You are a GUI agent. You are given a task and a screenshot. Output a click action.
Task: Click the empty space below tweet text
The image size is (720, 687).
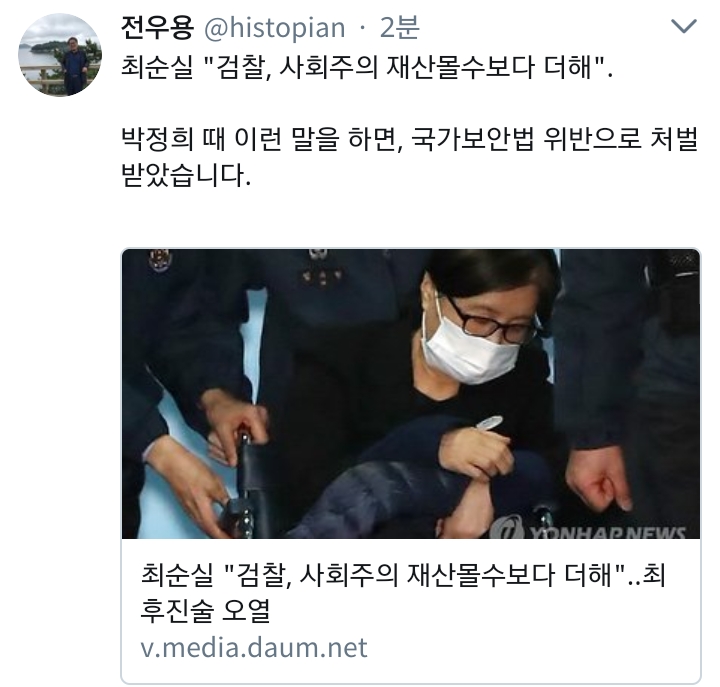click(410, 218)
